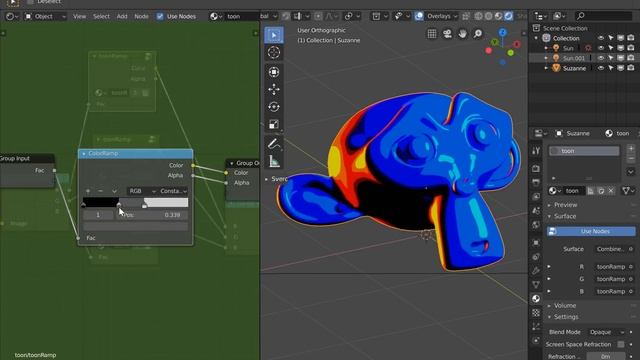Remove color stop with minus in ColorRamp

pos(101,191)
